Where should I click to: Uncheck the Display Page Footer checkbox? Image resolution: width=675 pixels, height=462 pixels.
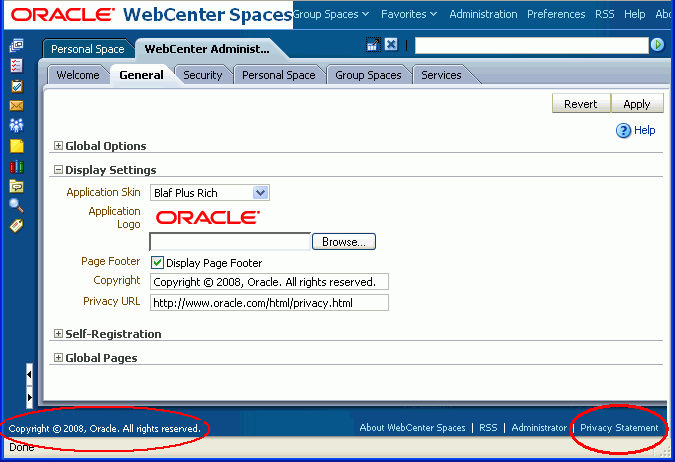pyautogui.click(x=157, y=262)
